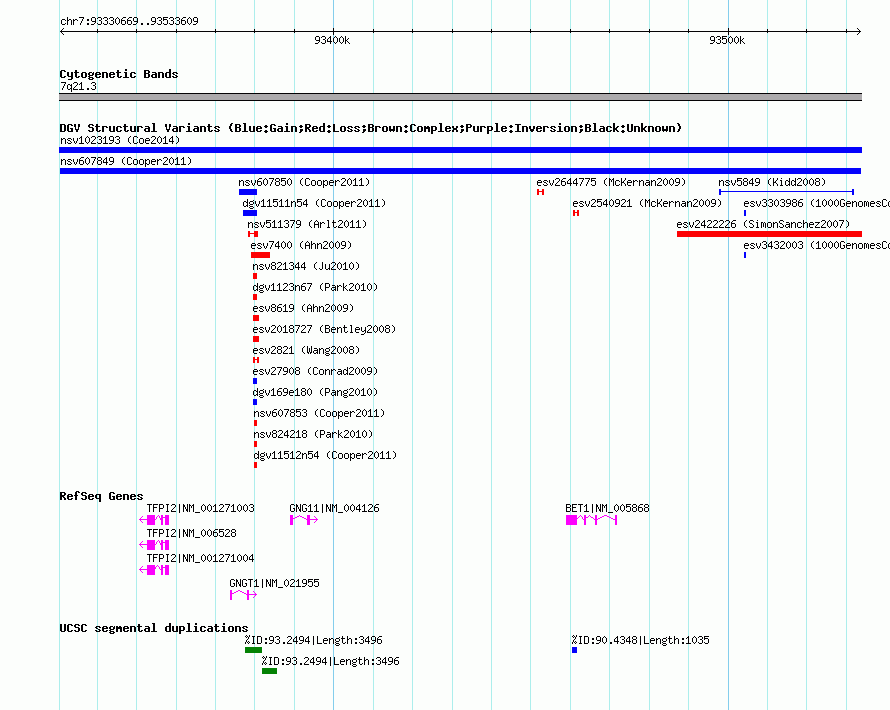Click dgv1123n67 (Park2010) label
The height and width of the screenshot is (710, 890).
(x=315, y=287)
